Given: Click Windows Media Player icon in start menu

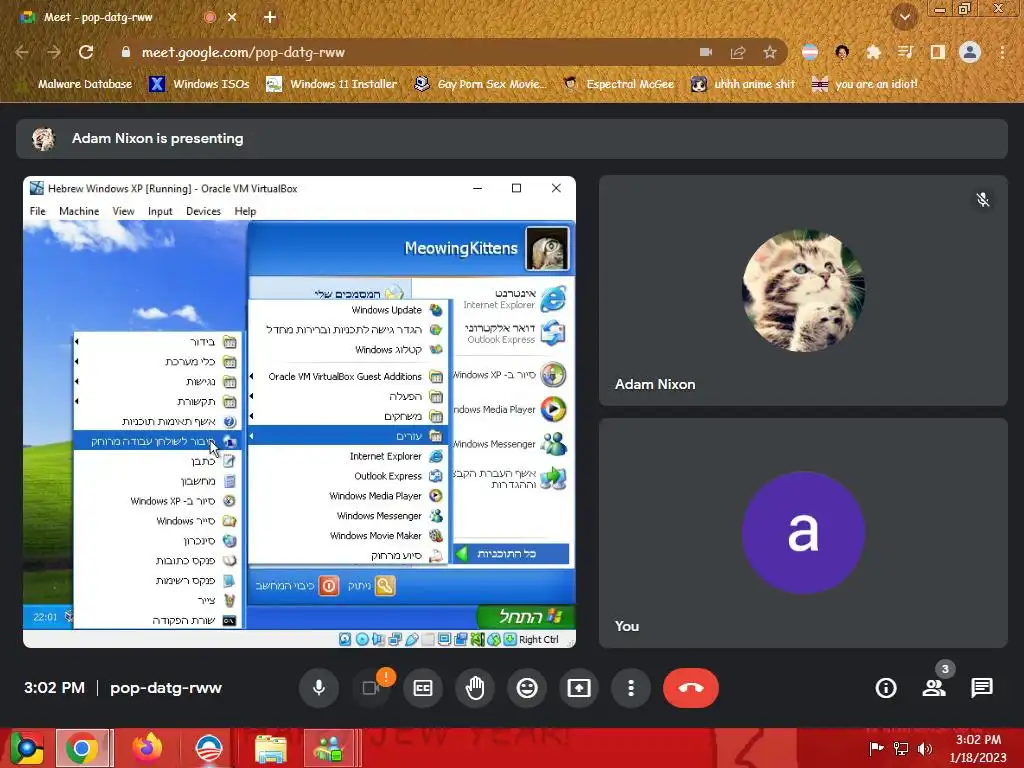Looking at the screenshot, I should click(x=554, y=409).
